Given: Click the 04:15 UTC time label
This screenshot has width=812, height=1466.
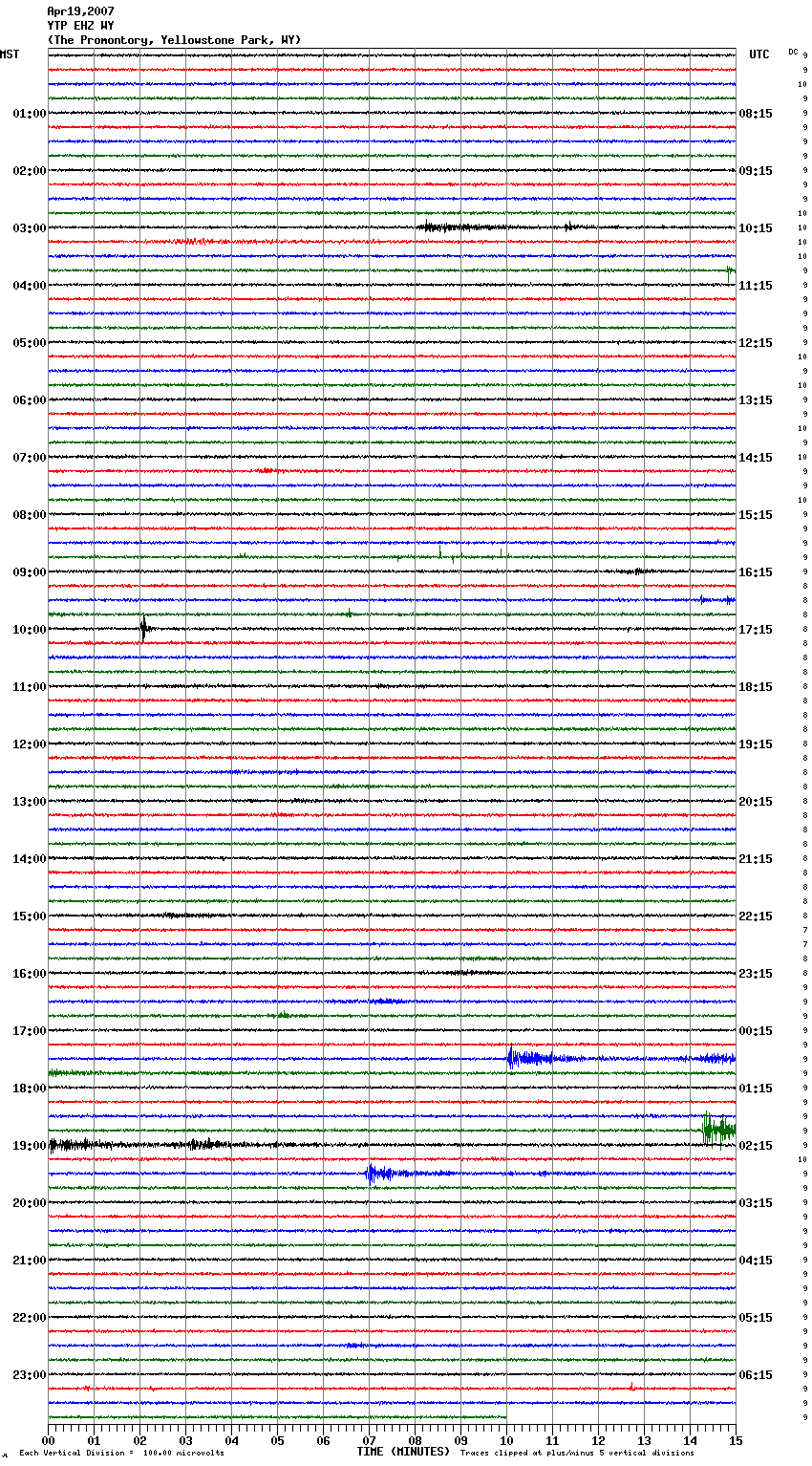Looking at the screenshot, I should pos(756,1261).
